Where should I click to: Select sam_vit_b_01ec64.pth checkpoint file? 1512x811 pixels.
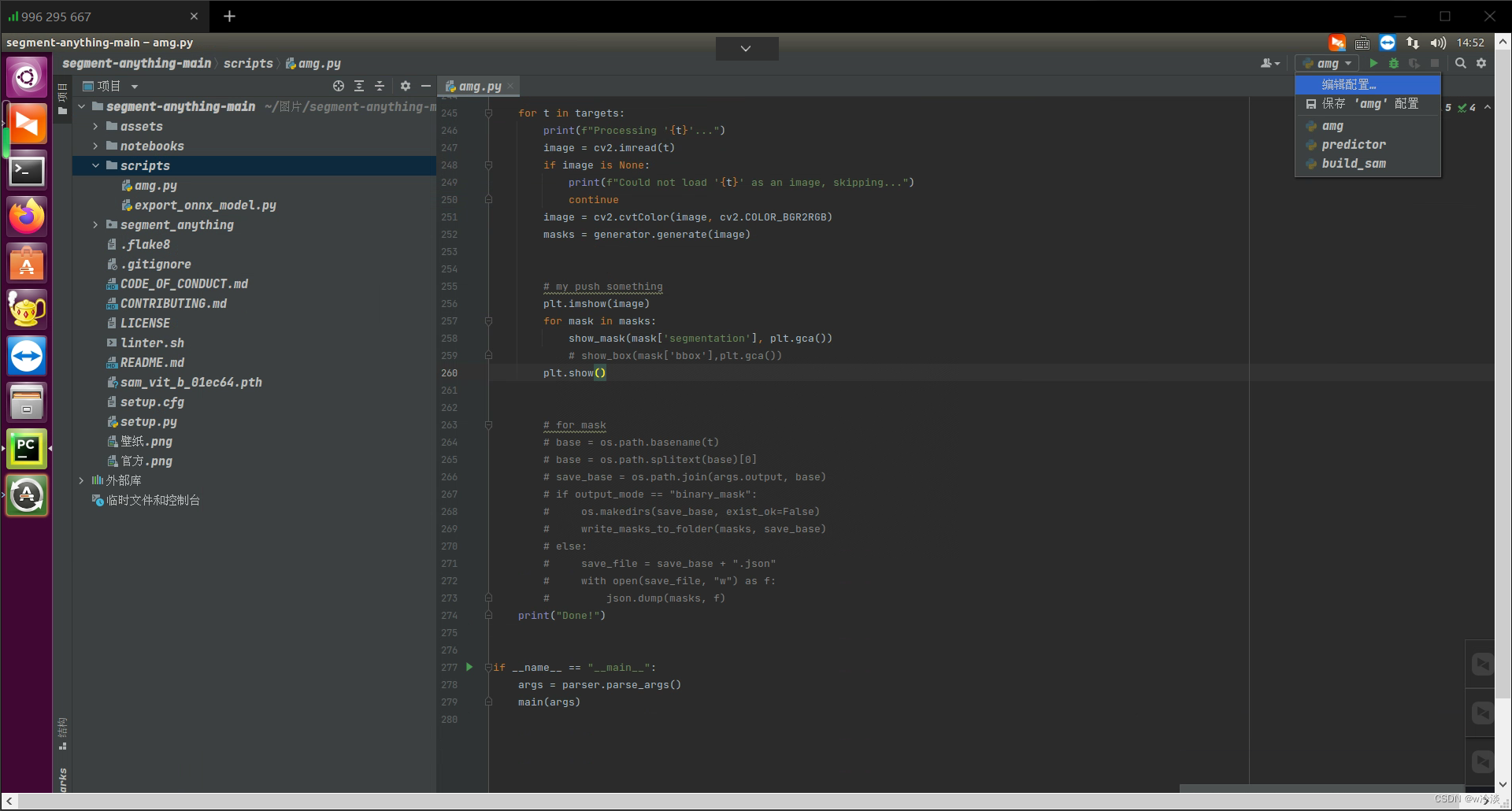click(184, 382)
